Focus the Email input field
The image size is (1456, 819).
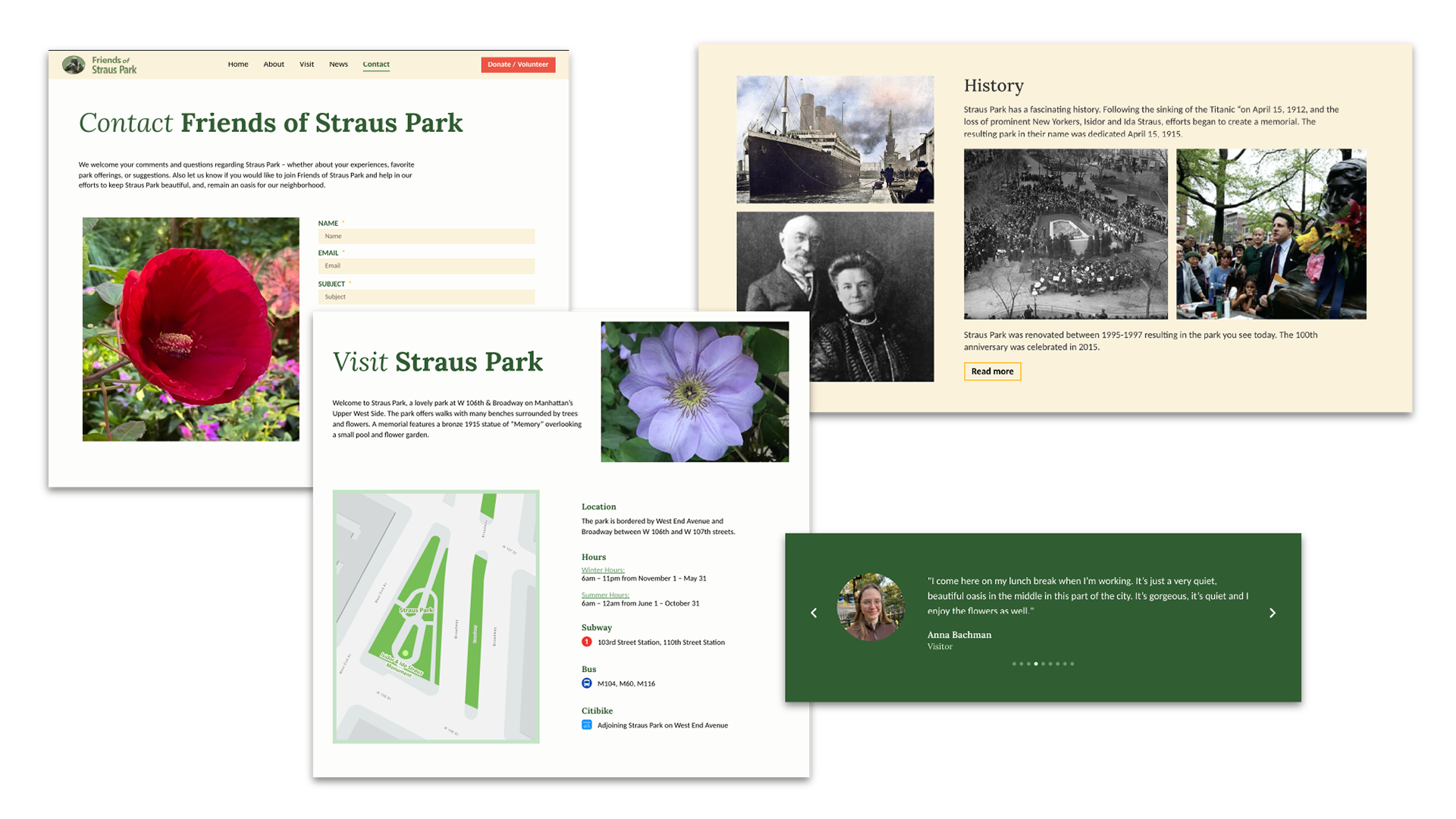point(426,266)
